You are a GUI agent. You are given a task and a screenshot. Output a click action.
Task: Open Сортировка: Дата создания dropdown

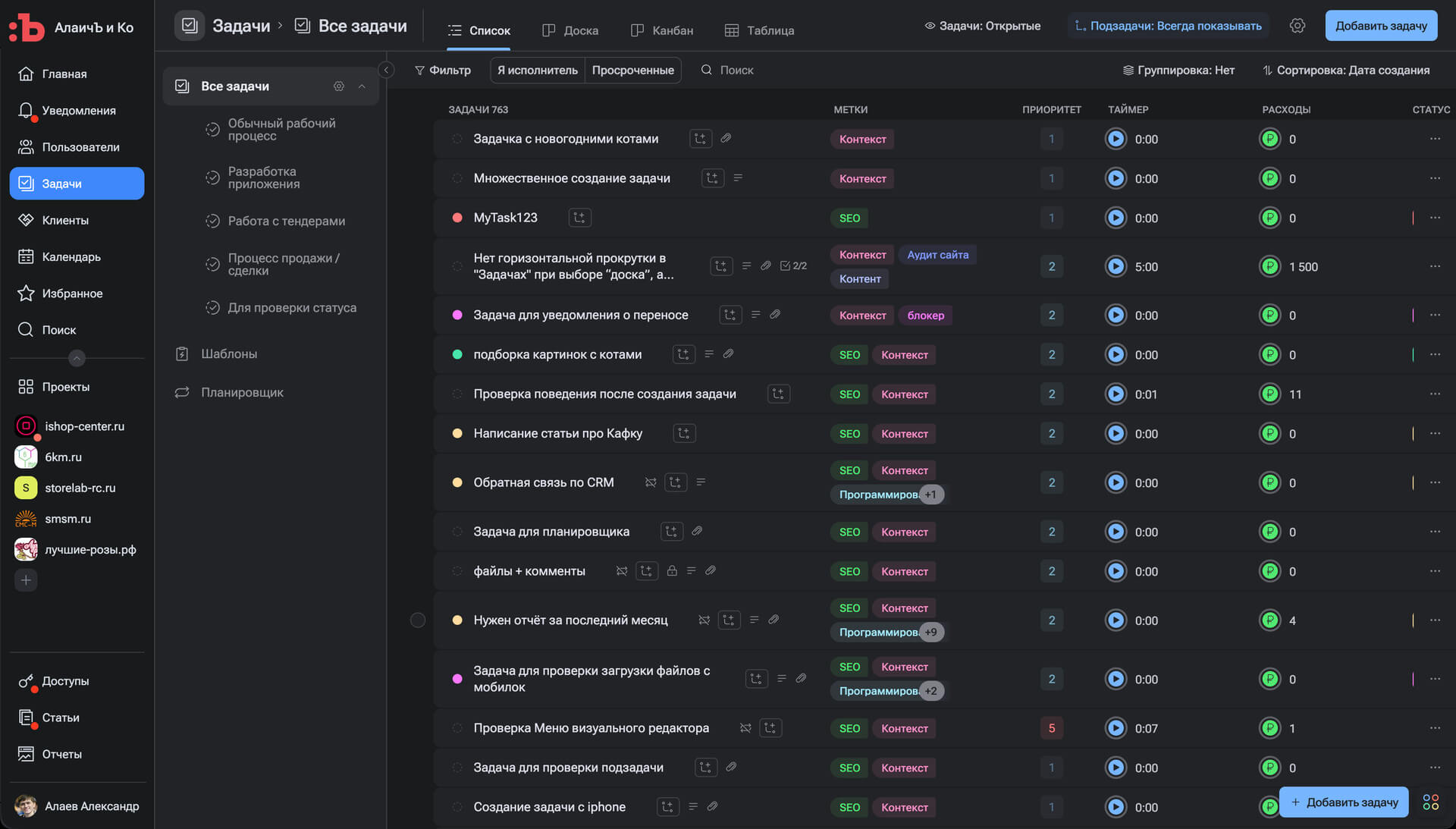tap(1346, 70)
